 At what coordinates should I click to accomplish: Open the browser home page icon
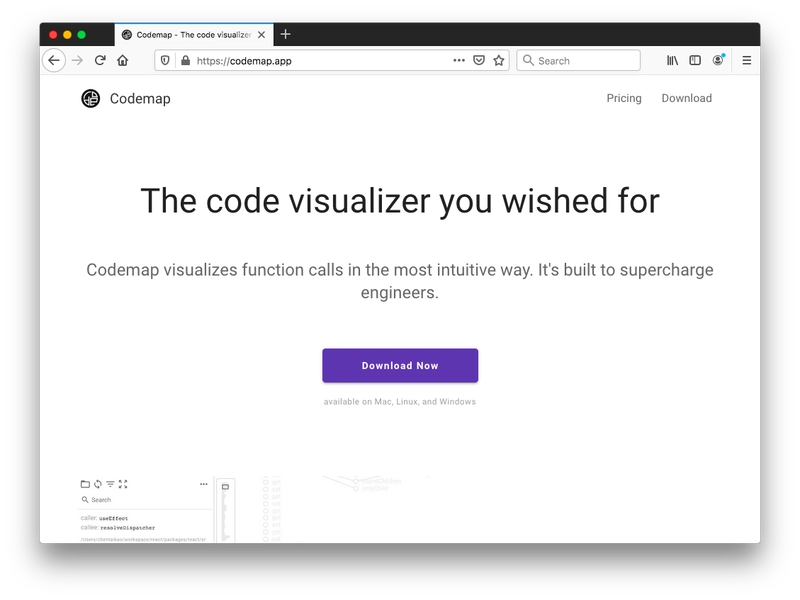122,61
